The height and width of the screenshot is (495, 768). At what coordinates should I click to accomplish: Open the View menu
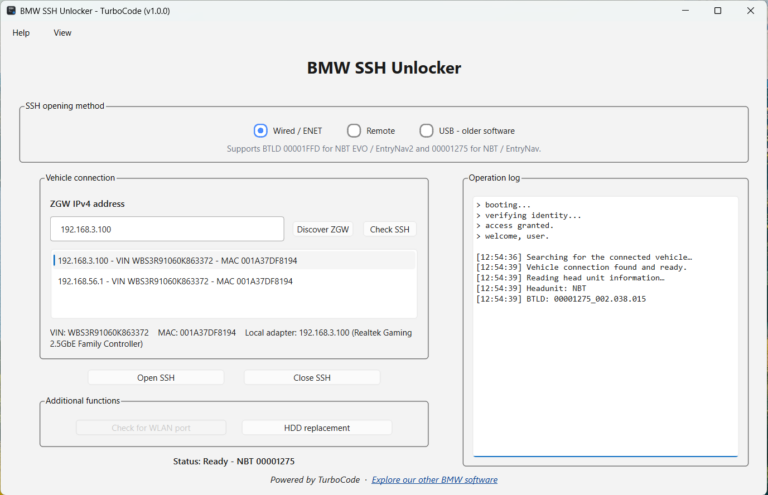[62, 33]
